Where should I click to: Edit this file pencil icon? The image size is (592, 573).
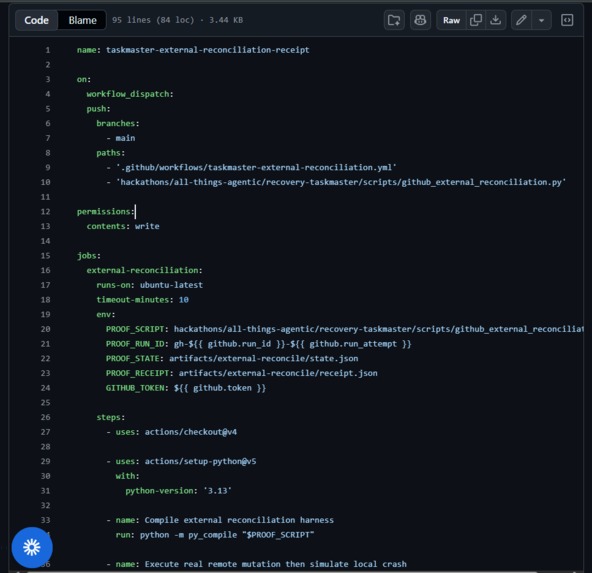point(521,20)
